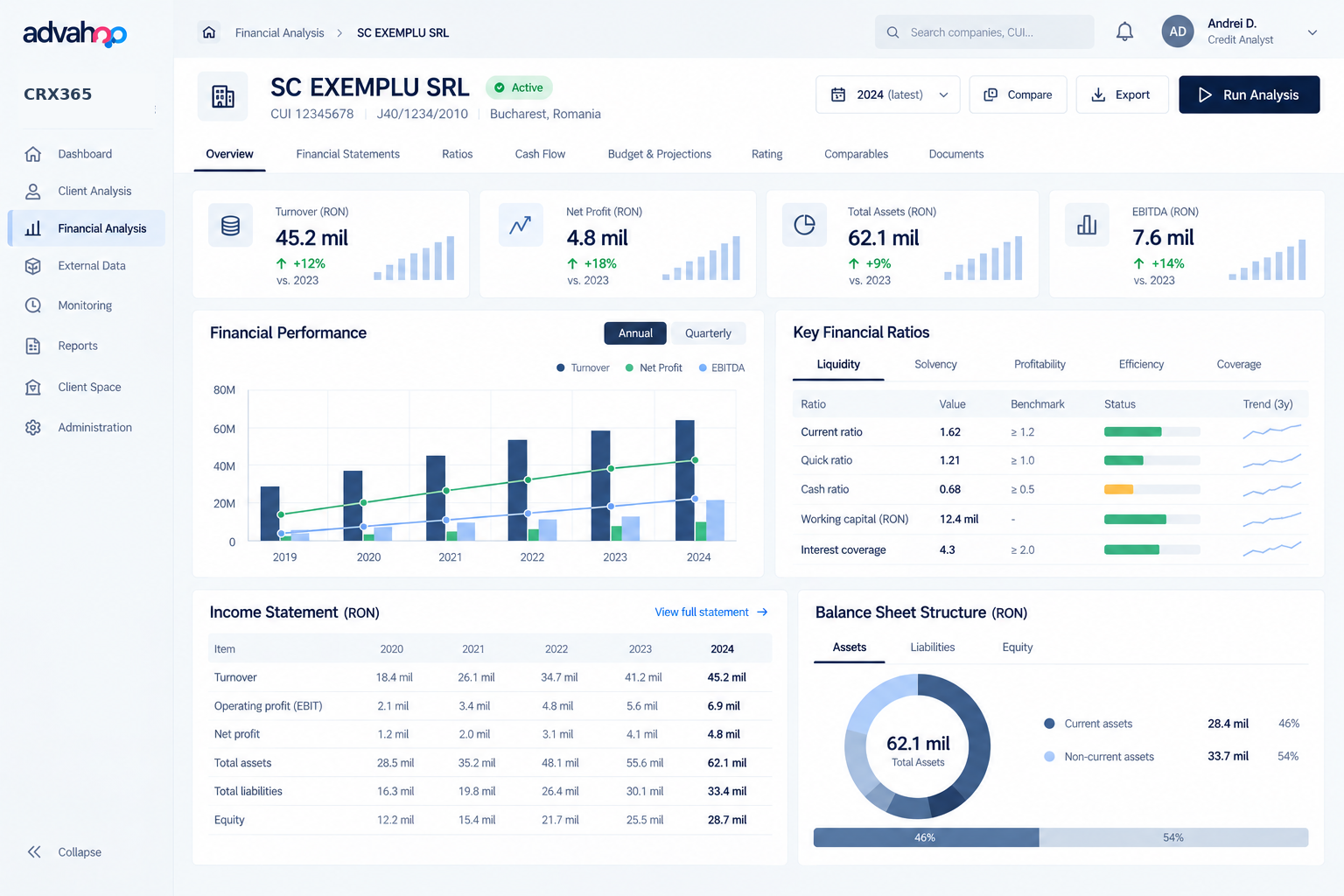Click Current ratio status bar
Image resolution: width=1344 pixels, height=896 pixels.
click(x=1151, y=432)
